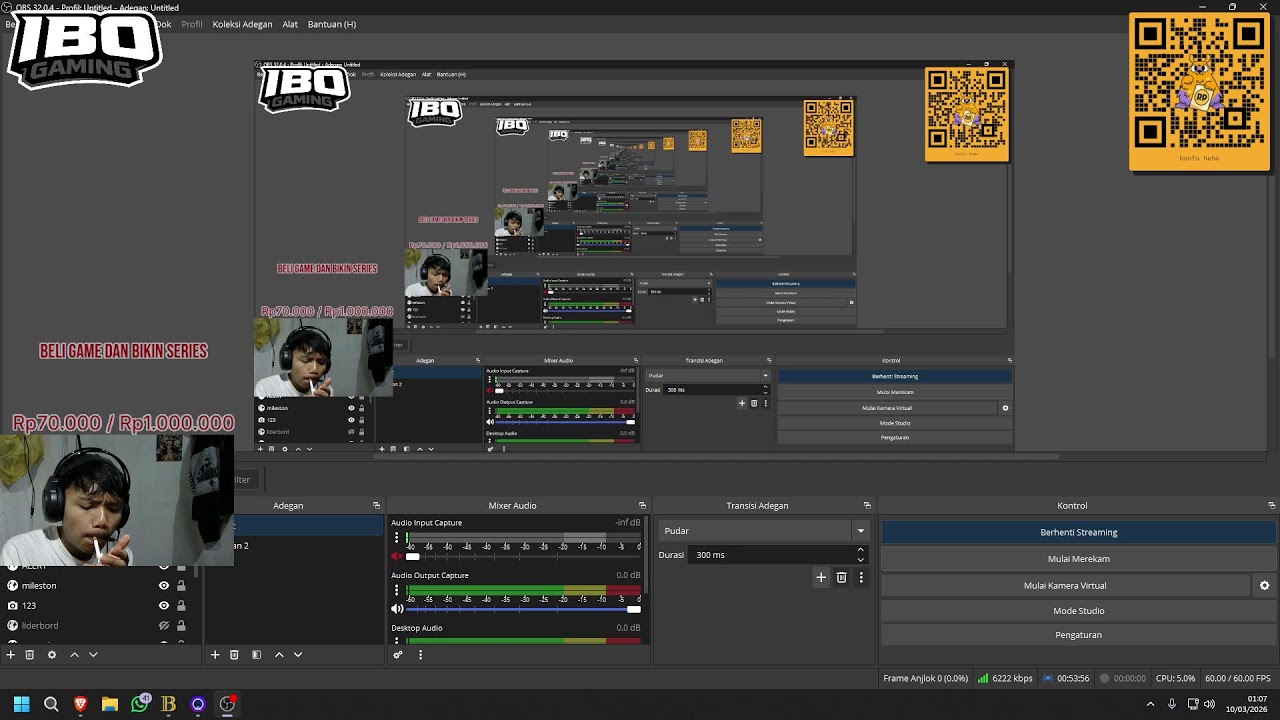Screen dimensions: 1280x720
Task: Add a new scene in Adegan panel
Action: point(214,654)
